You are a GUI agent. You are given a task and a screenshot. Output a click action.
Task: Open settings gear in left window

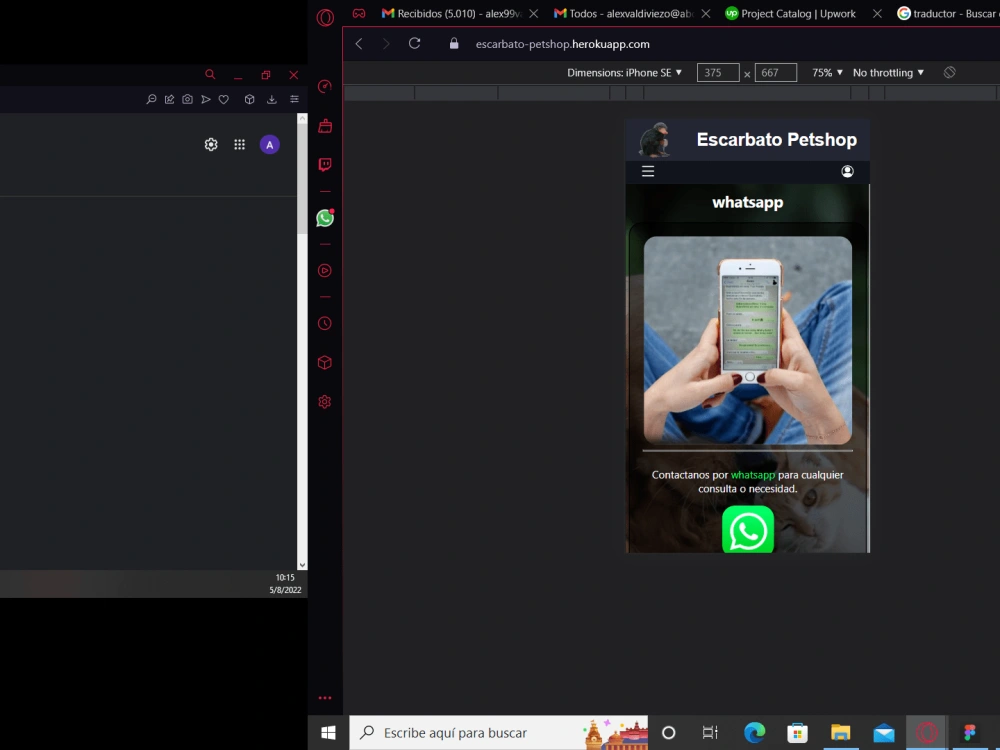click(211, 145)
